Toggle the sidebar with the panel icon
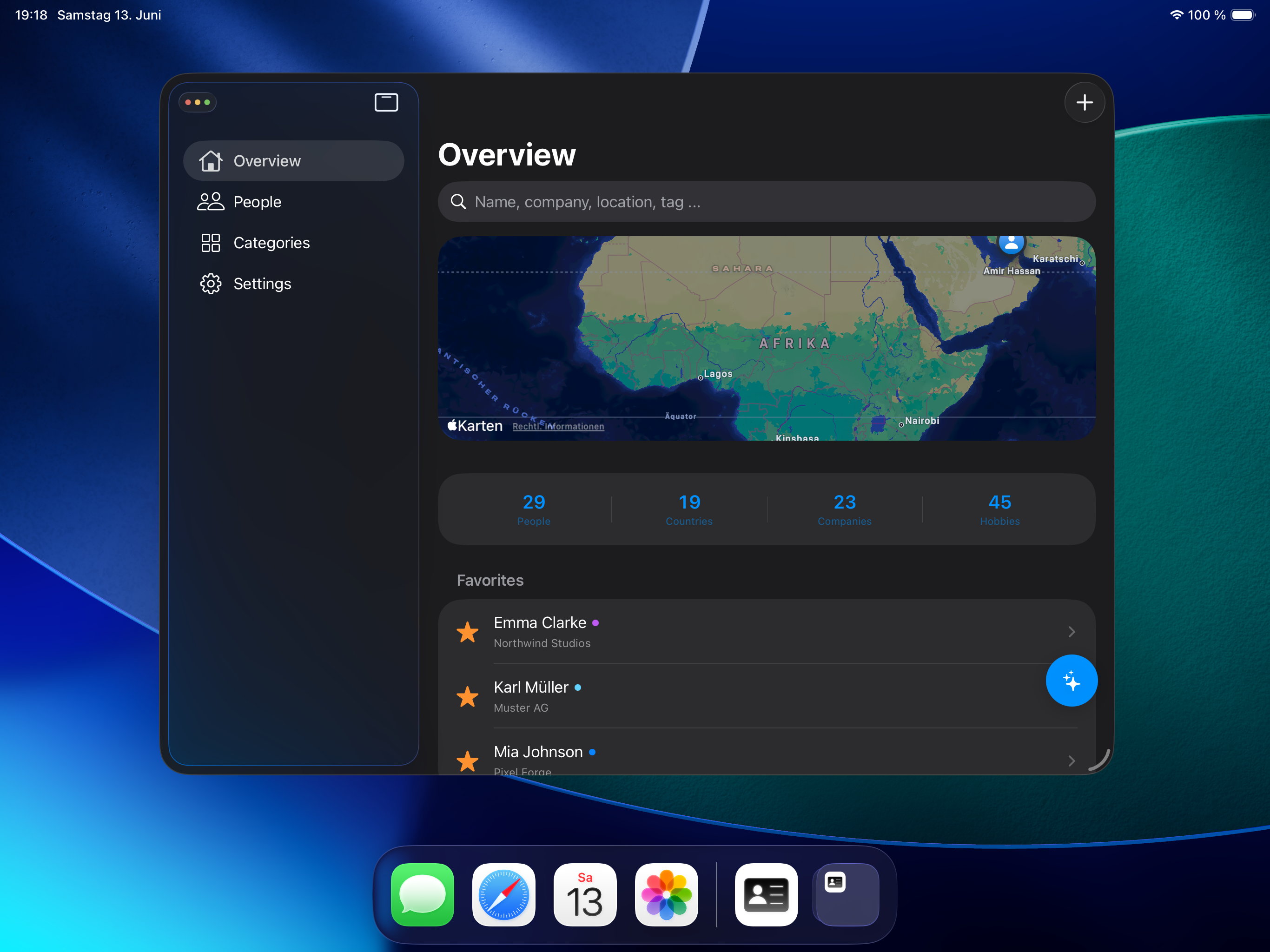1270x952 pixels. pos(386,102)
